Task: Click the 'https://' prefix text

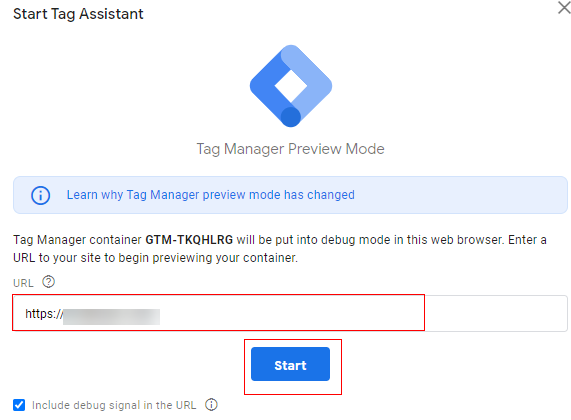Action: pyautogui.click(x=44, y=314)
